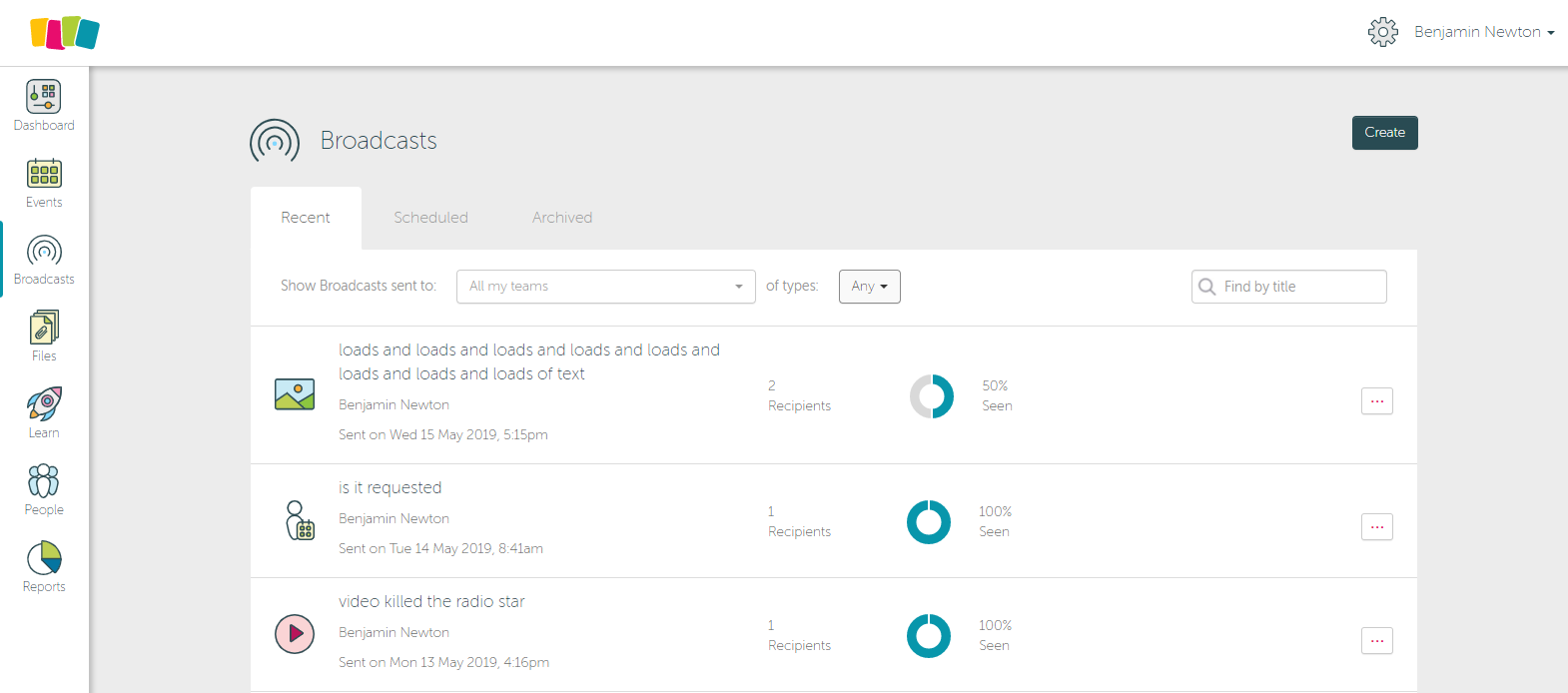
Task: Create a new broadcast
Action: (x=1385, y=133)
